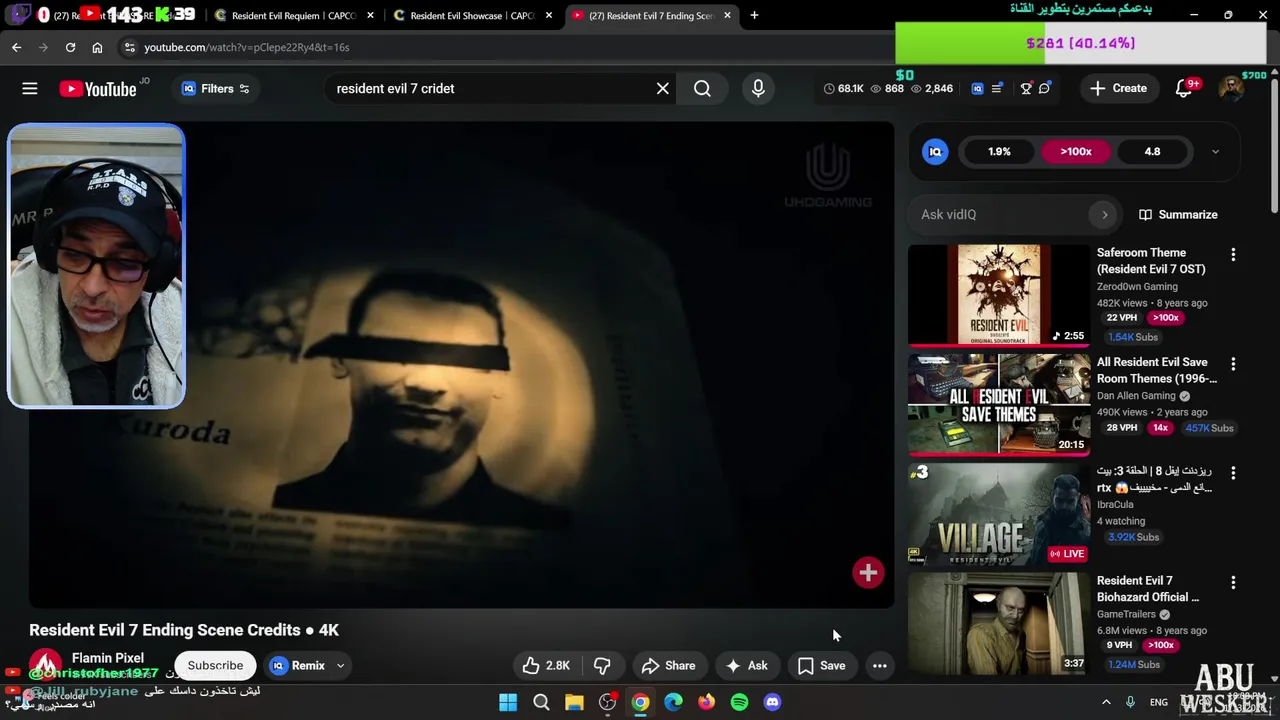Save the video to a playlist

tap(822, 666)
